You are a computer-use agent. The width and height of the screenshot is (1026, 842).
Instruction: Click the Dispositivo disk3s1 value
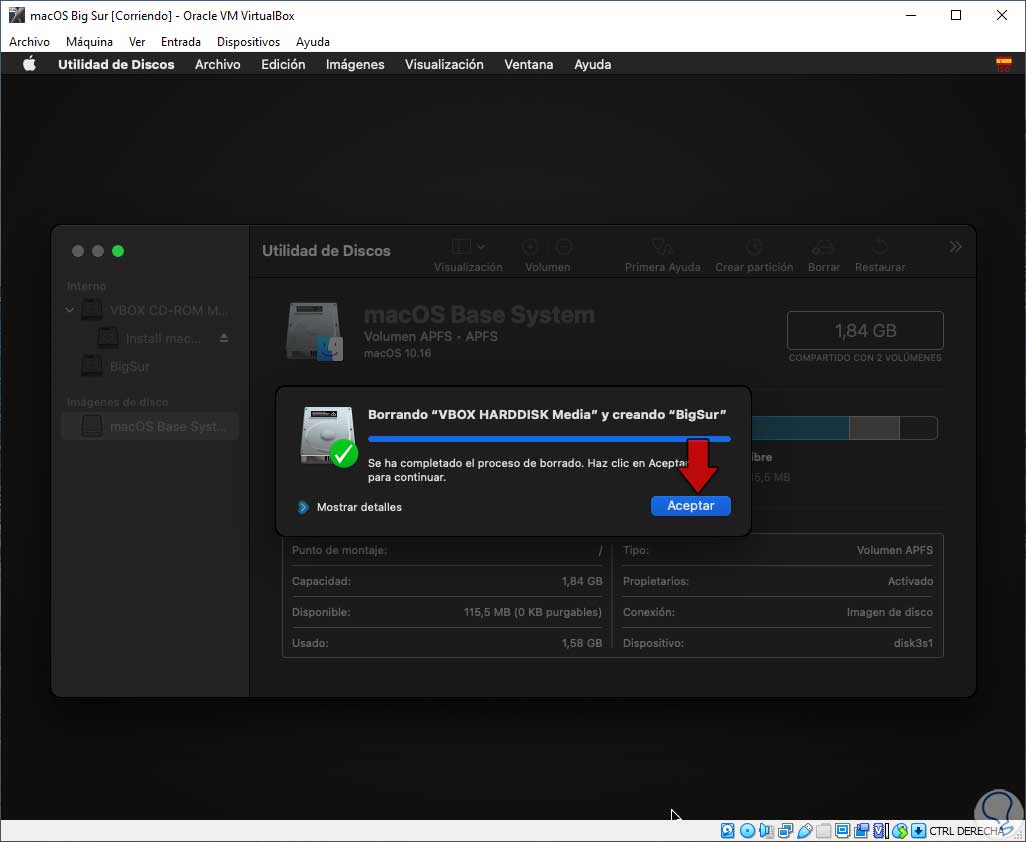(x=913, y=643)
